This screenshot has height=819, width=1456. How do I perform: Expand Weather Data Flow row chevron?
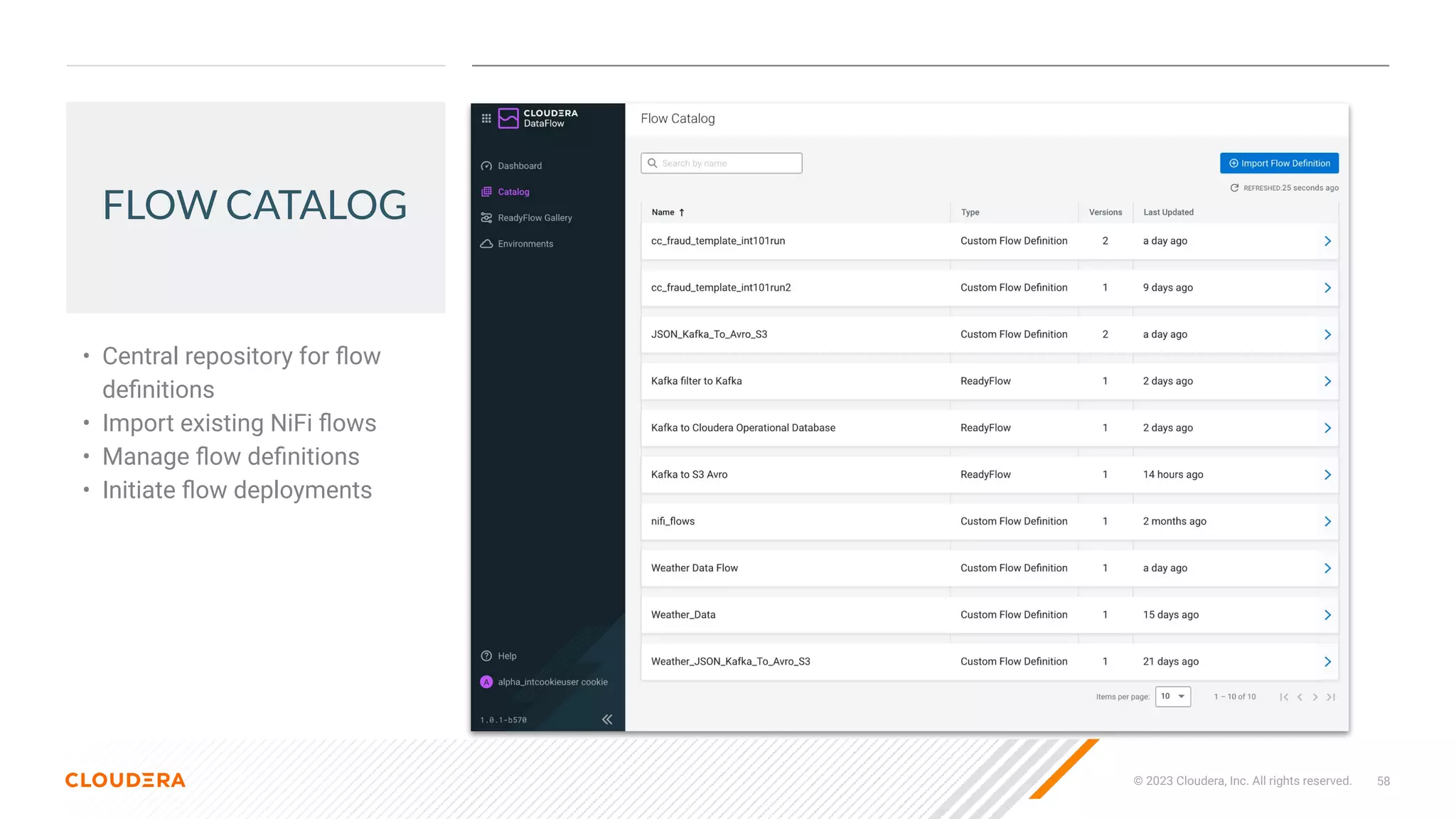pyautogui.click(x=1327, y=568)
